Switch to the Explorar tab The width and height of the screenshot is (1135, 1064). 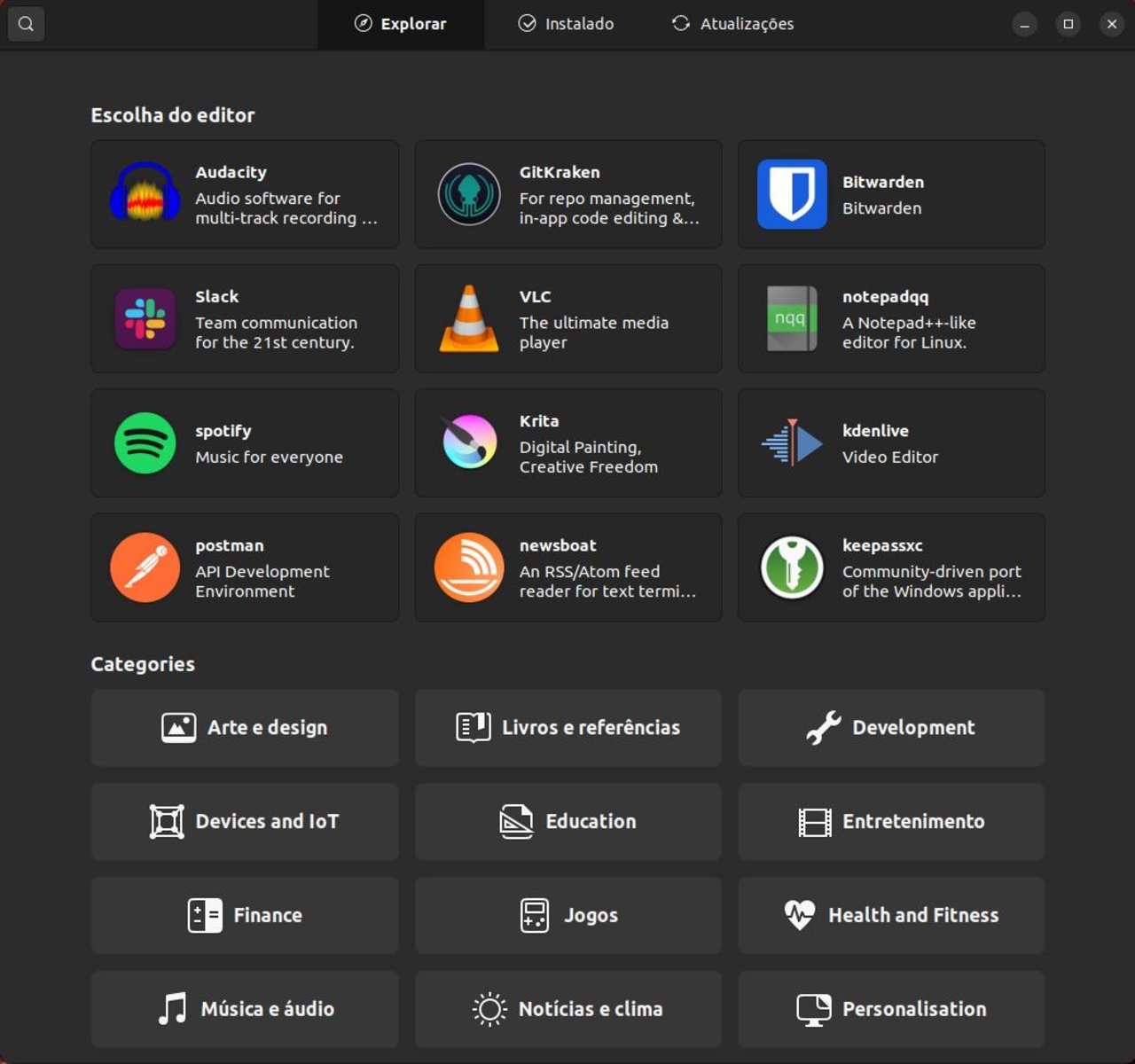coord(402,24)
